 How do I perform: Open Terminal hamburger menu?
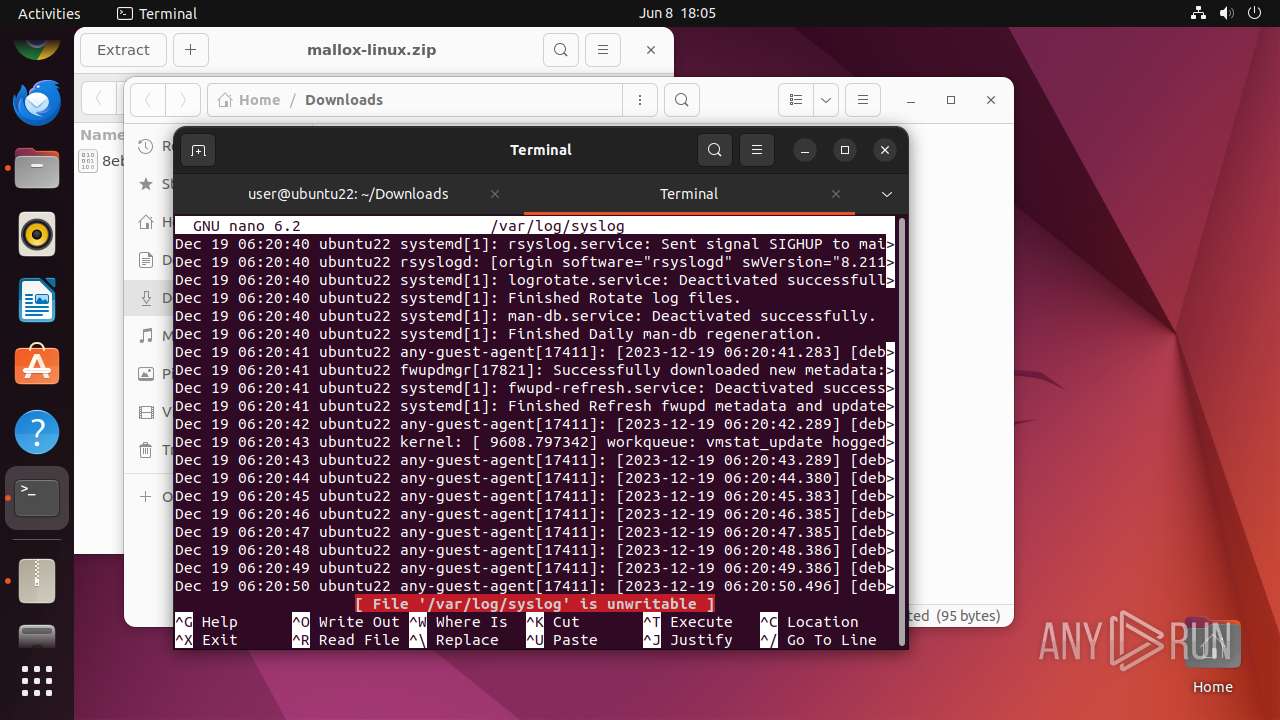tap(757, 150)
